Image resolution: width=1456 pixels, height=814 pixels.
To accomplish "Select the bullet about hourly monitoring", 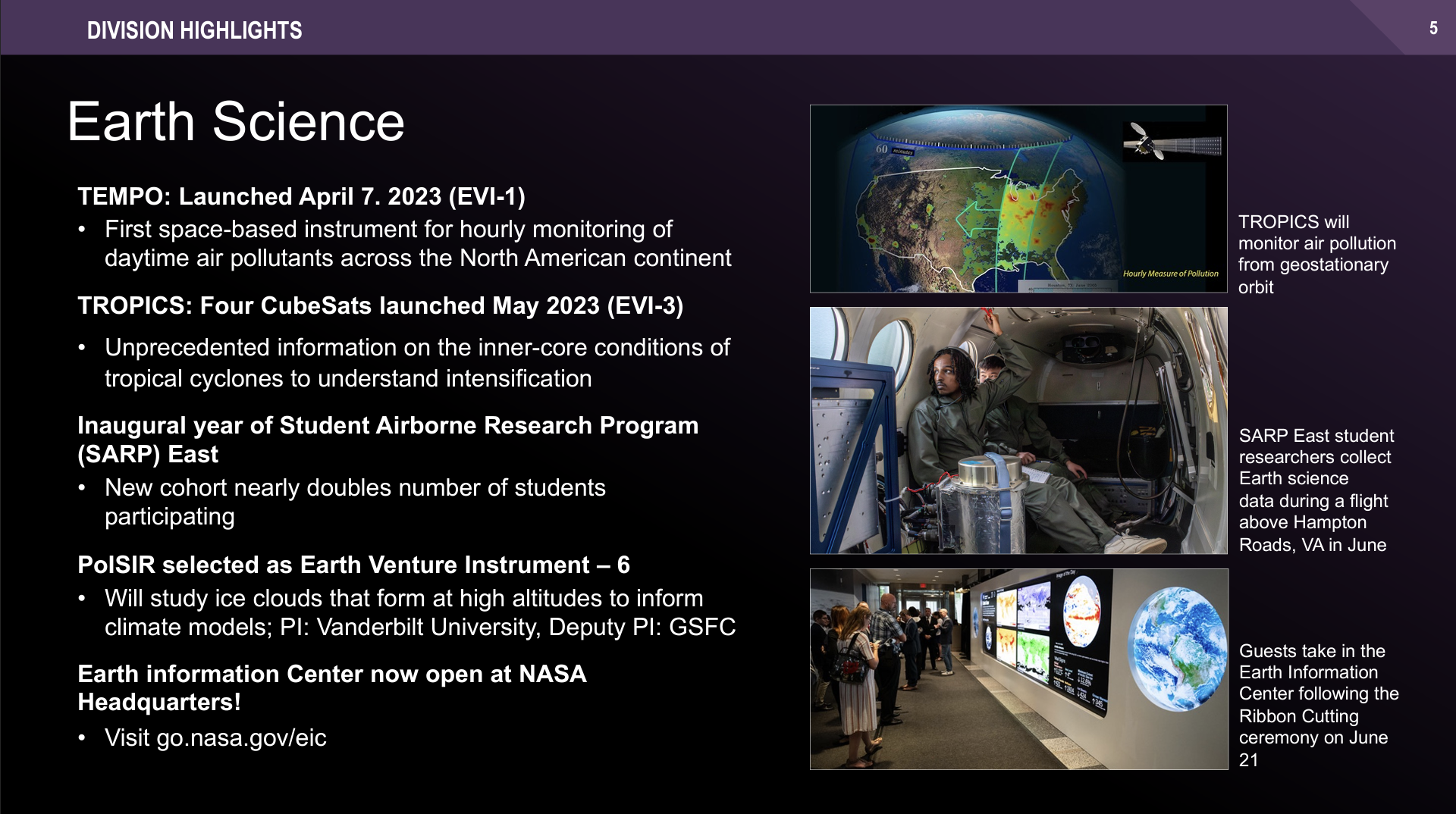I will tap(418, 243).
